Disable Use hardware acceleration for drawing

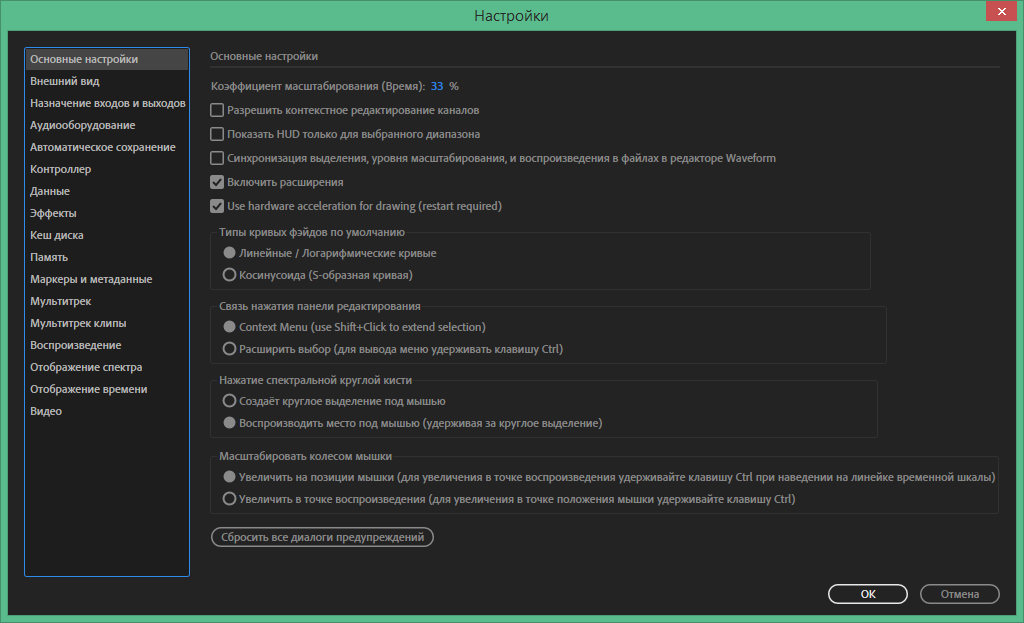pyautogui.click(x=217, y=207)
